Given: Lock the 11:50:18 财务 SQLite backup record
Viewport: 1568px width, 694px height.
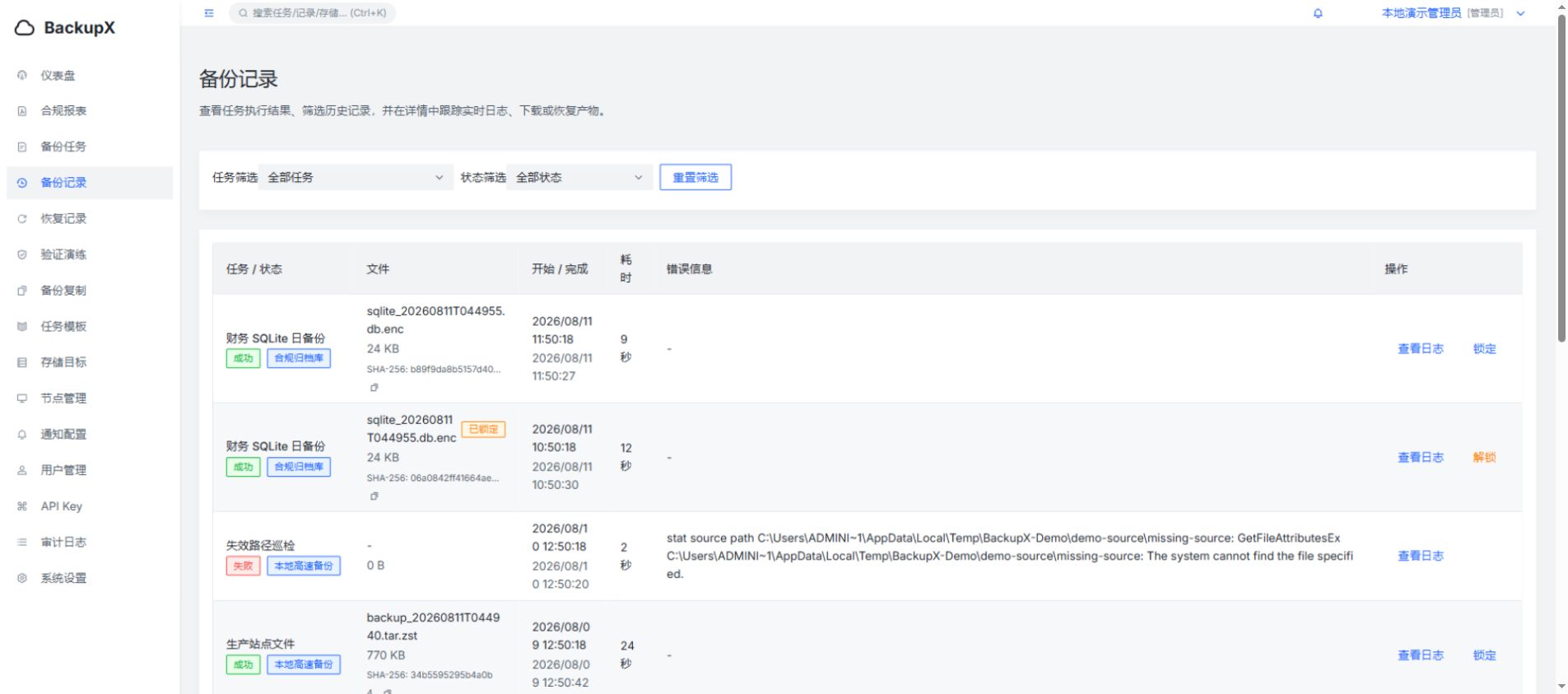Looking at the screenshot, I should tap(1485, 349).
